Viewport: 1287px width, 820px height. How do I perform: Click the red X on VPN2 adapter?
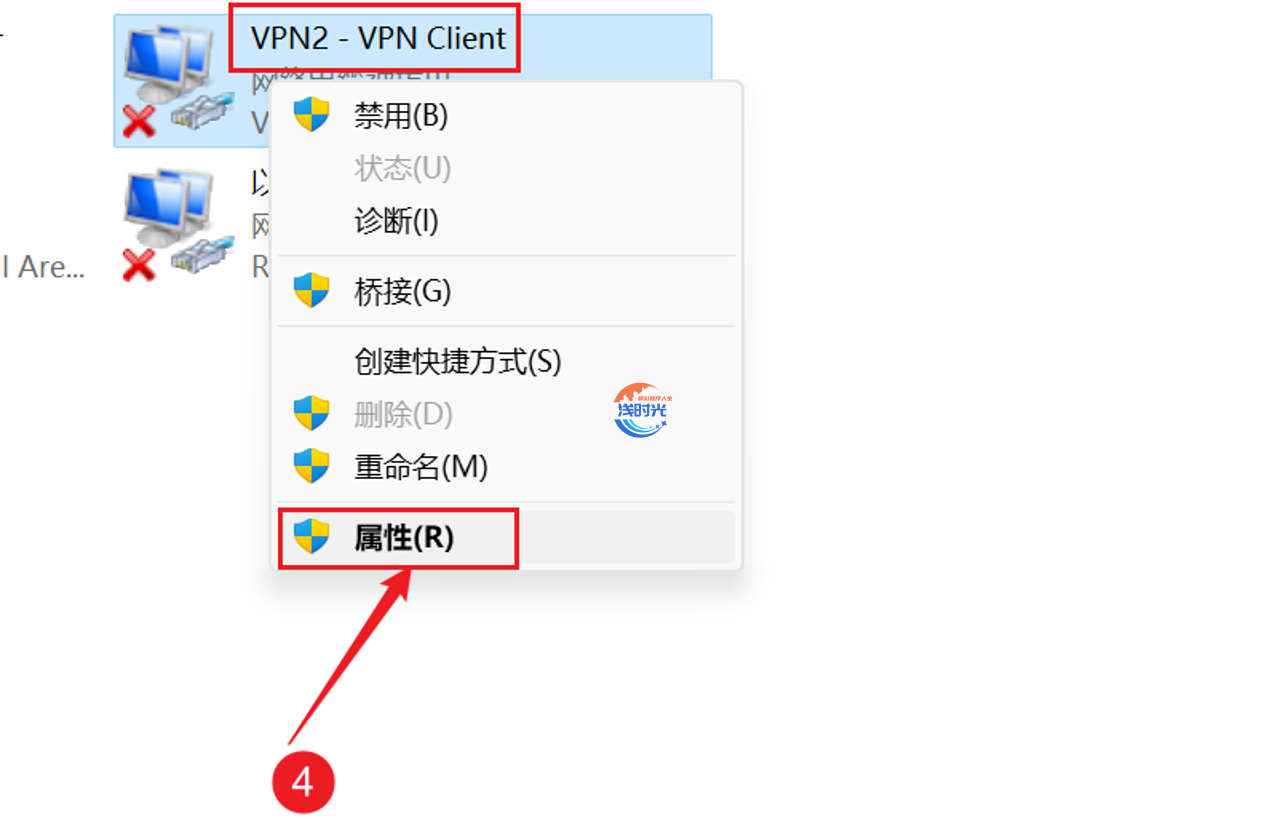(139, 122)
